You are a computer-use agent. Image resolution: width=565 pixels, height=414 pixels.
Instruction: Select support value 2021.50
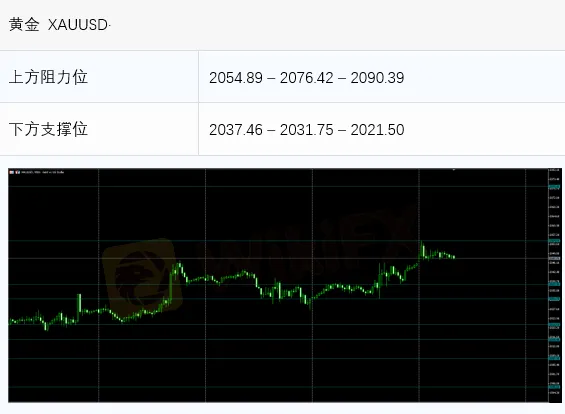(377, 130)
